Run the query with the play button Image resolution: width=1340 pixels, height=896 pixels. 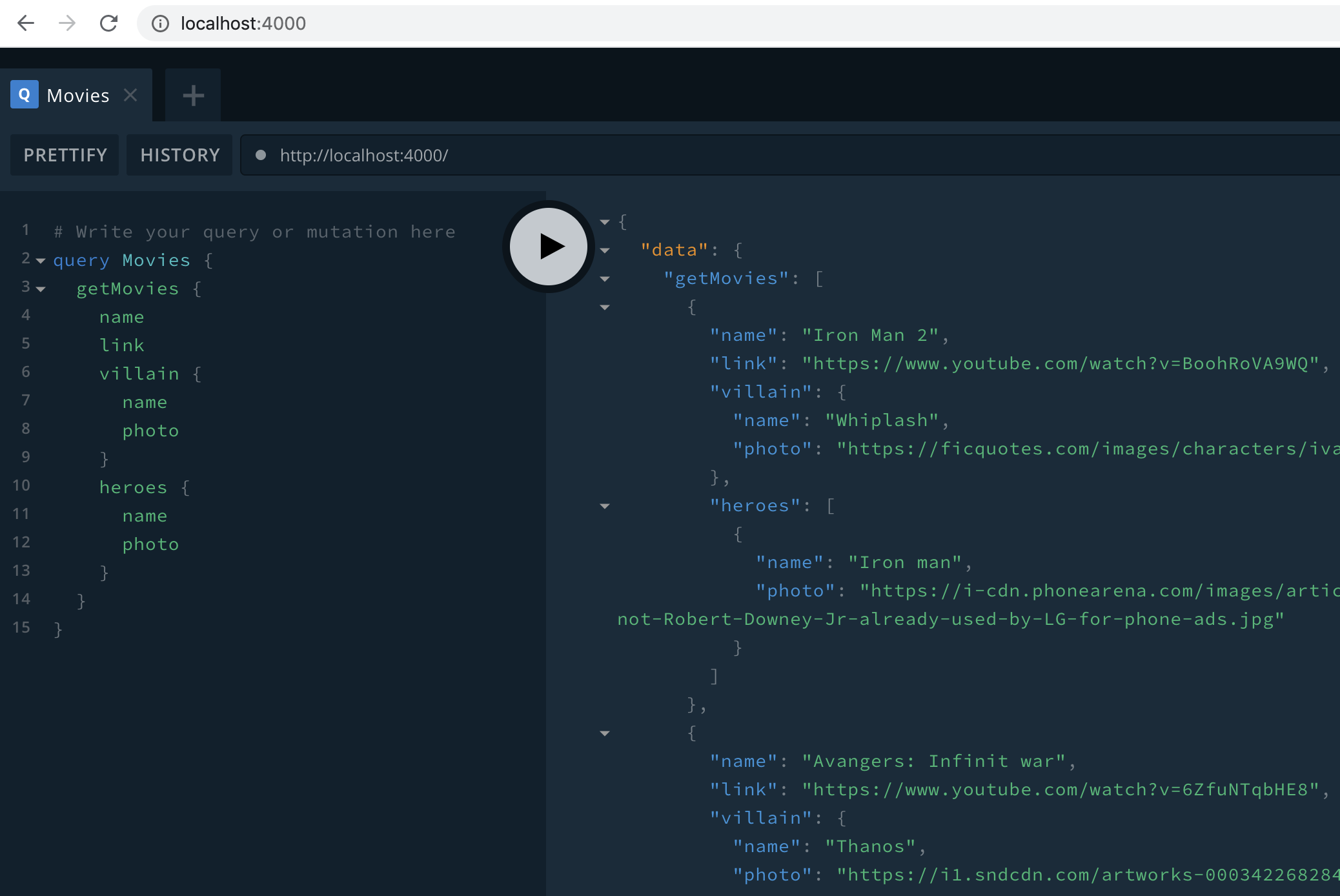coord(549,246)
